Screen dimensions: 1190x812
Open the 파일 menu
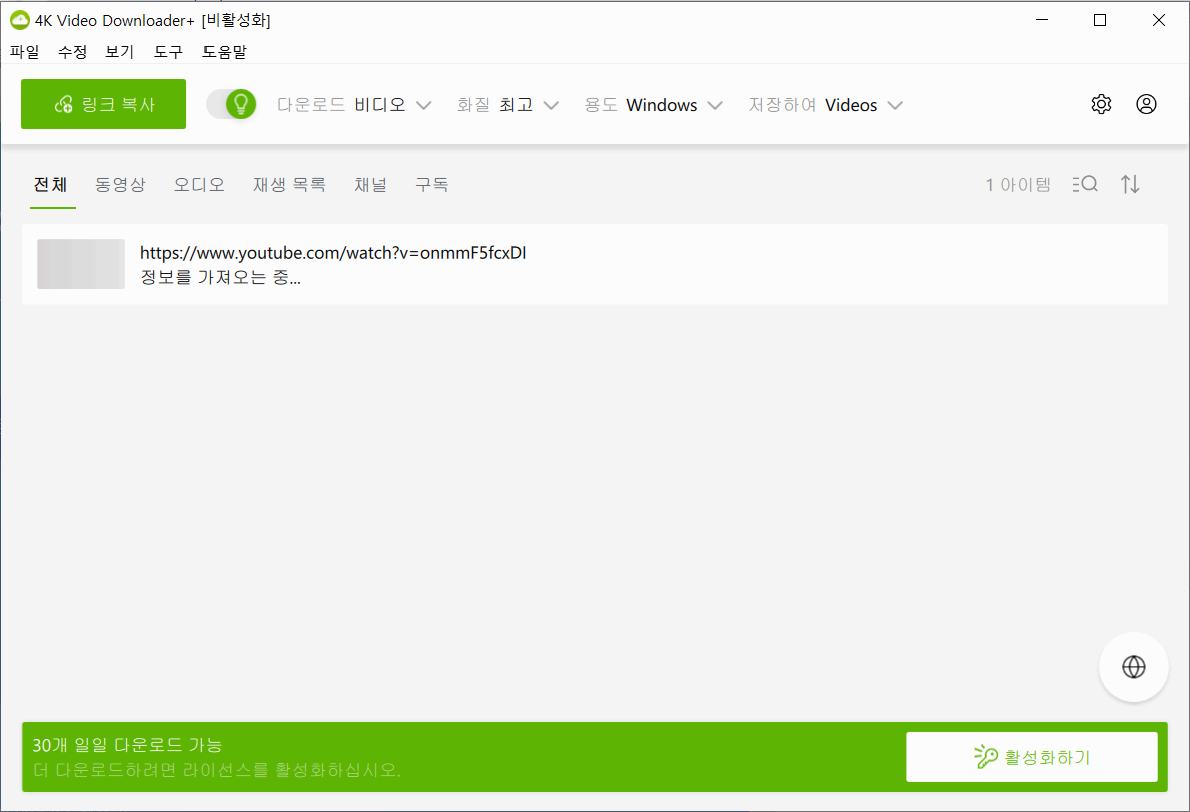pyautogui.click(x=24, y=52)
